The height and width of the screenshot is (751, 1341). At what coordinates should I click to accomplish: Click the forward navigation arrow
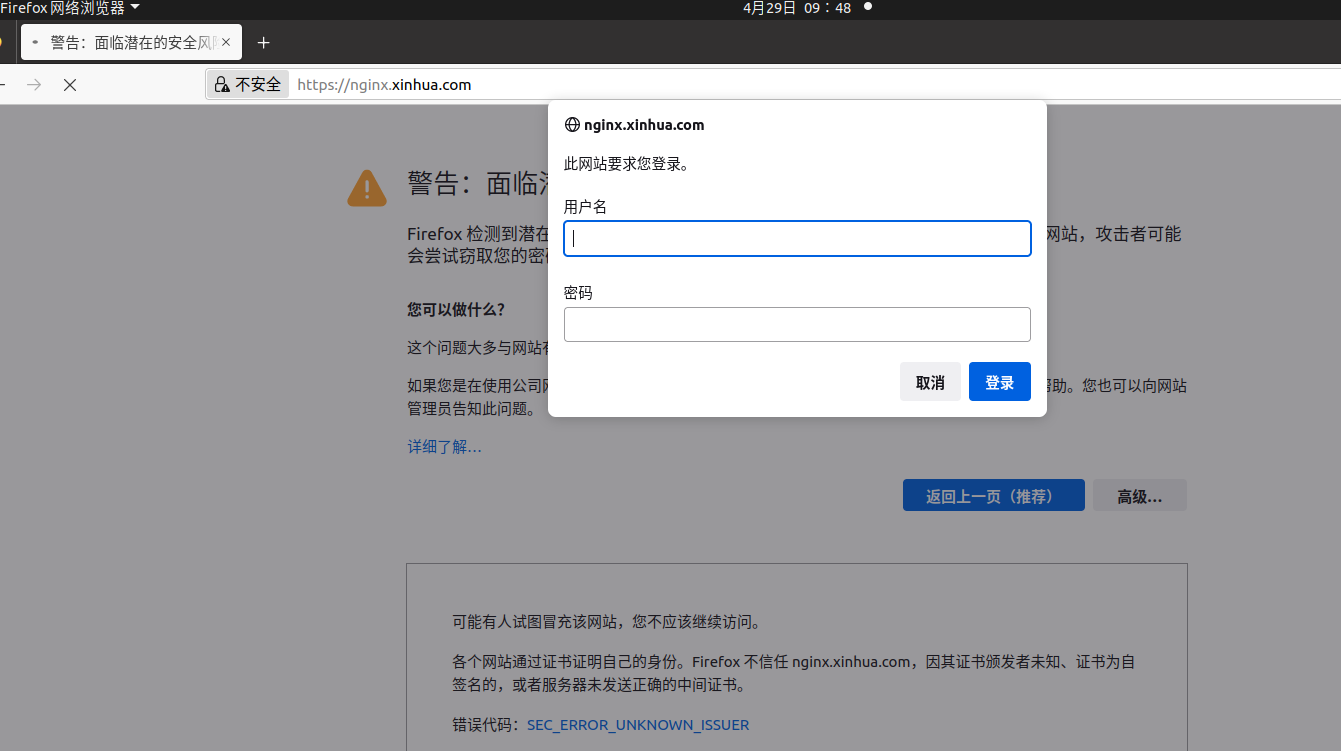click(x=34, y=85)
